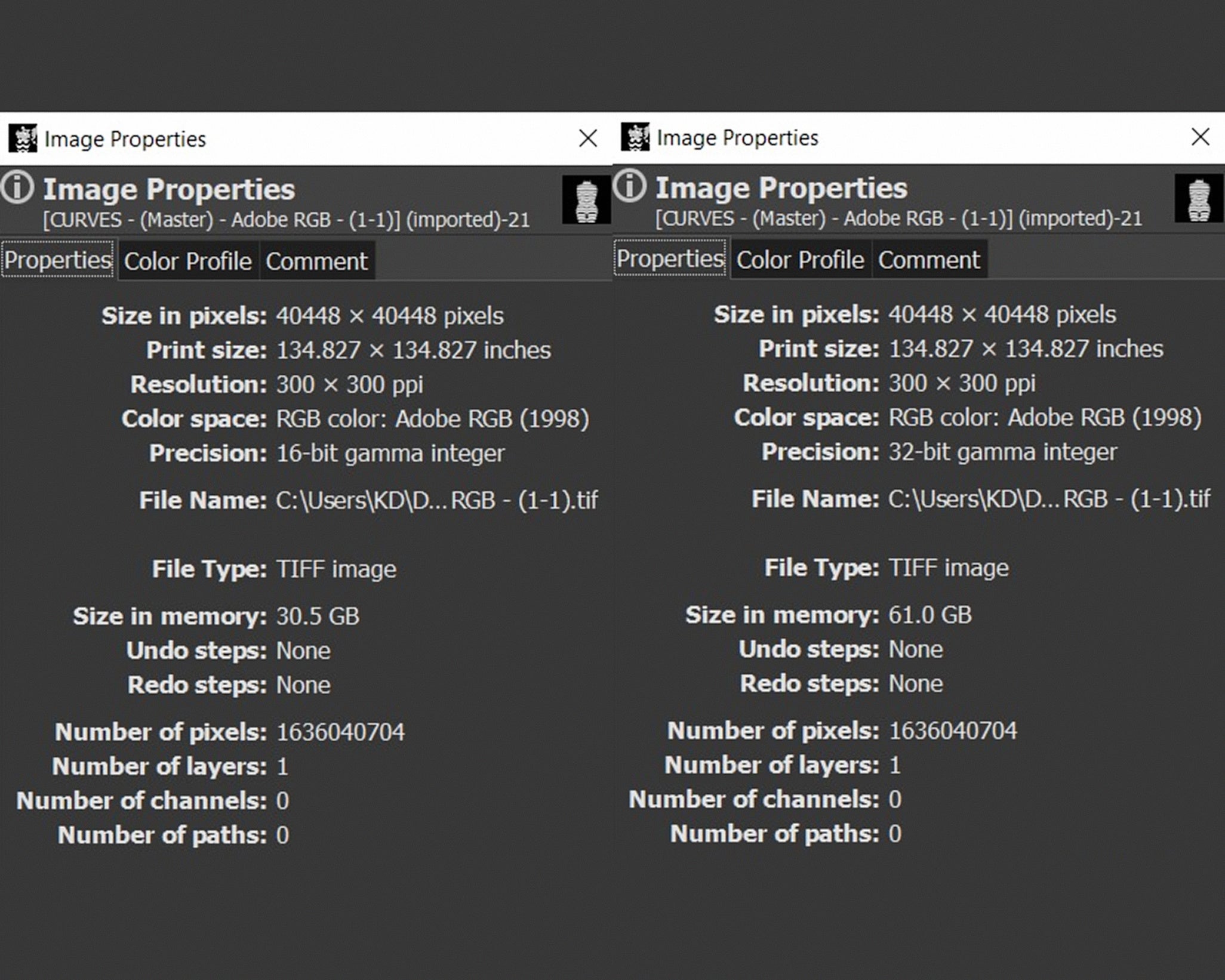Click right dialog '1636040704' pixel count

pos(953,731)
